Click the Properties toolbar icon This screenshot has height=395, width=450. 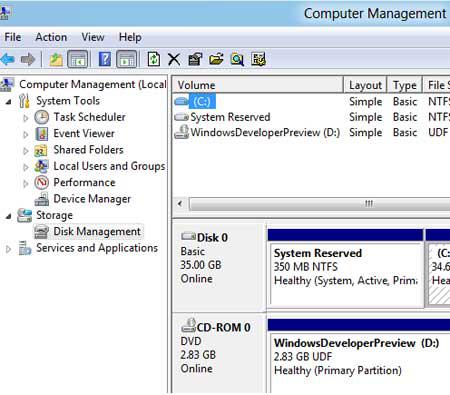coord(195,59)
